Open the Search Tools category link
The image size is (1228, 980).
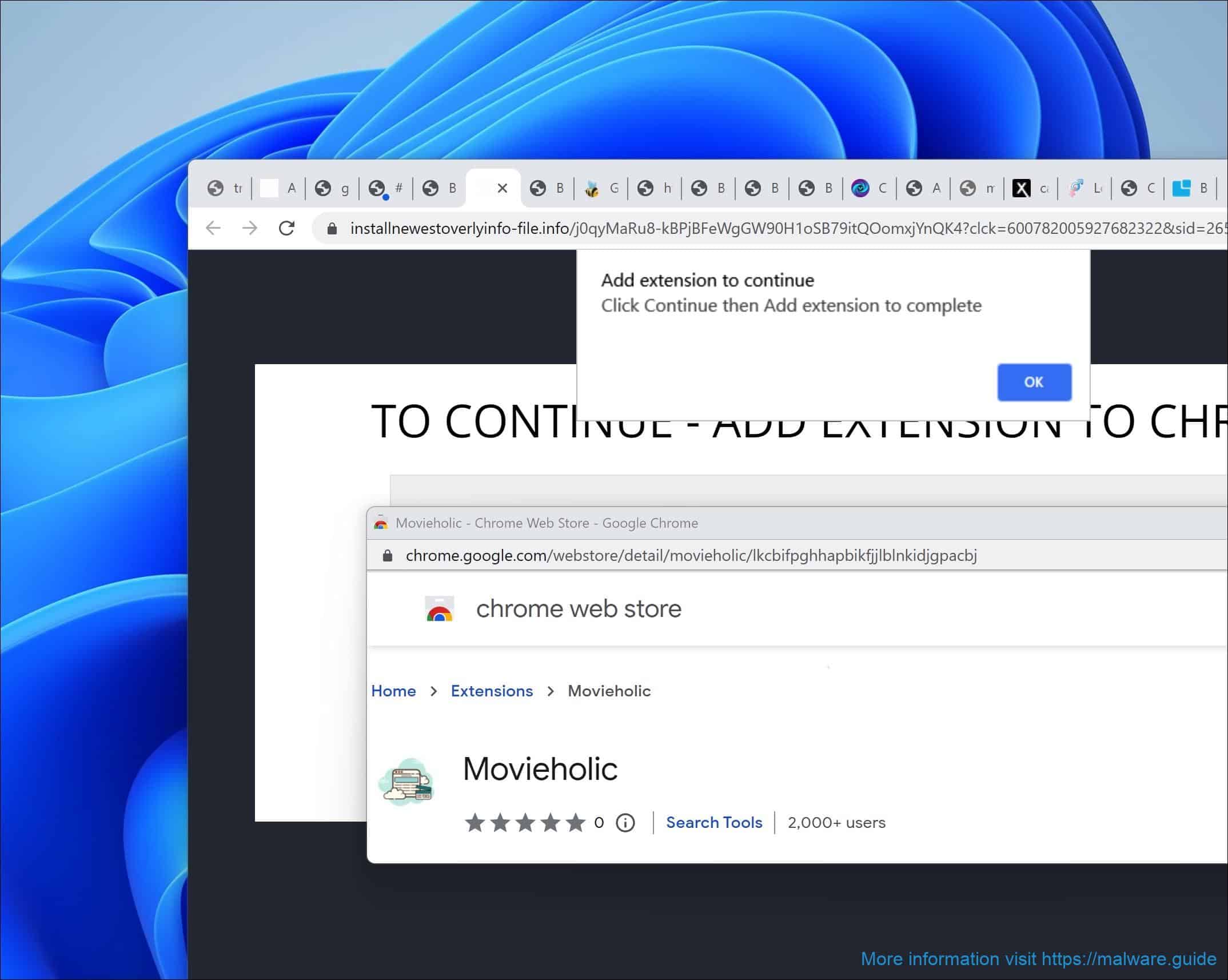click(x=714, y=822)
